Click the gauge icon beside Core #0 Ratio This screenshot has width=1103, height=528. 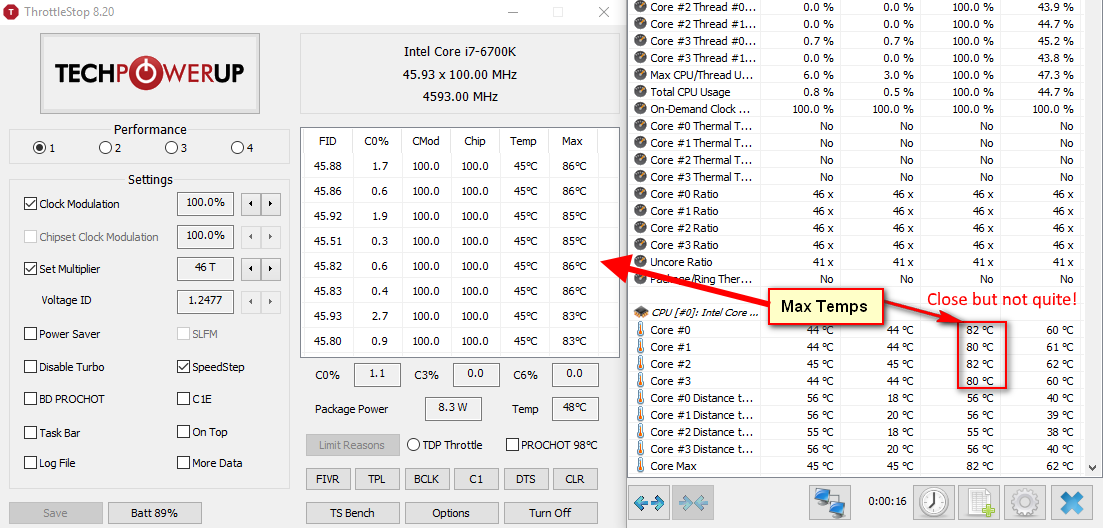click(640, 194)
